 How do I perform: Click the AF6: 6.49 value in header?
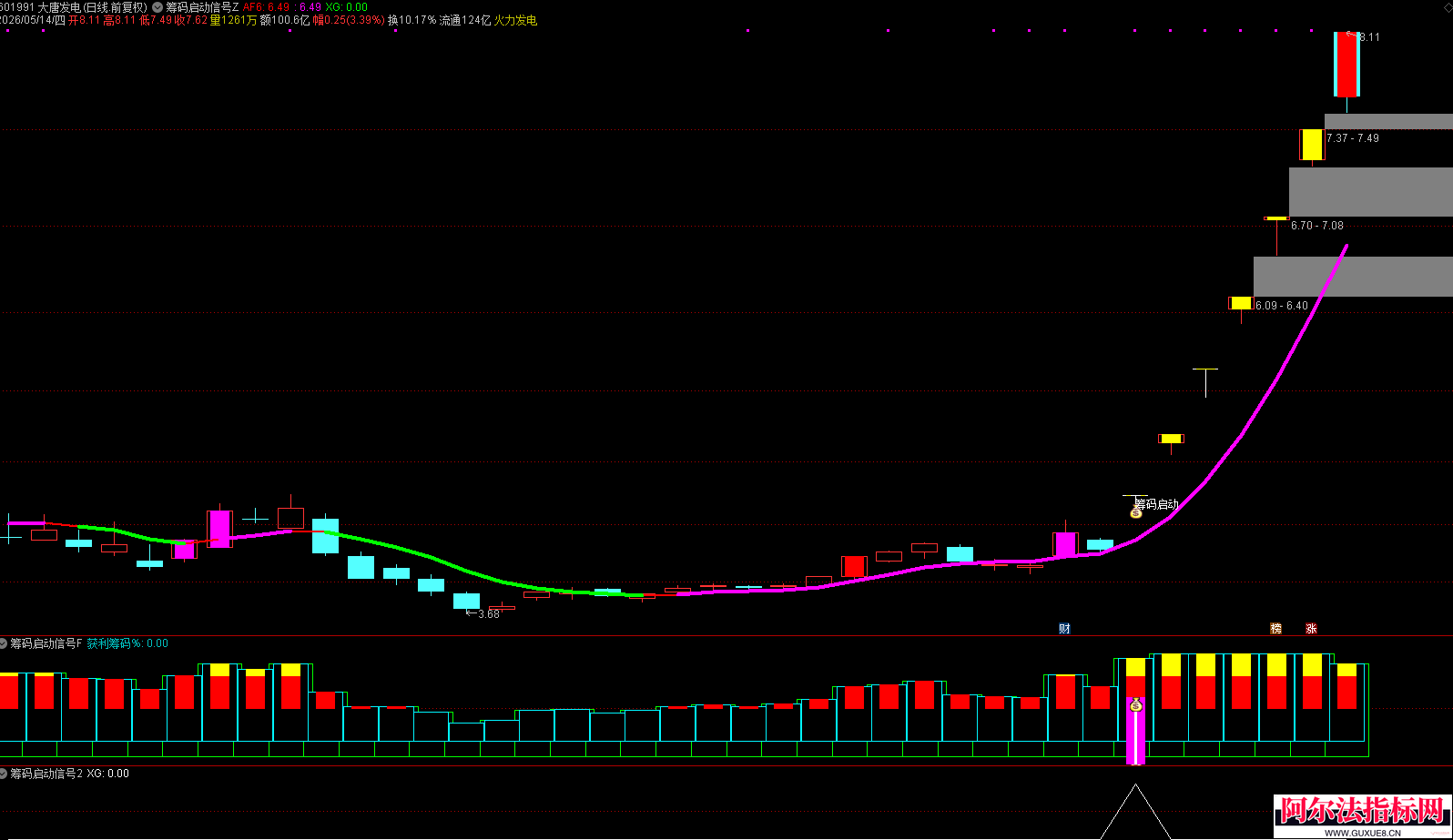[x=266, y=7]
